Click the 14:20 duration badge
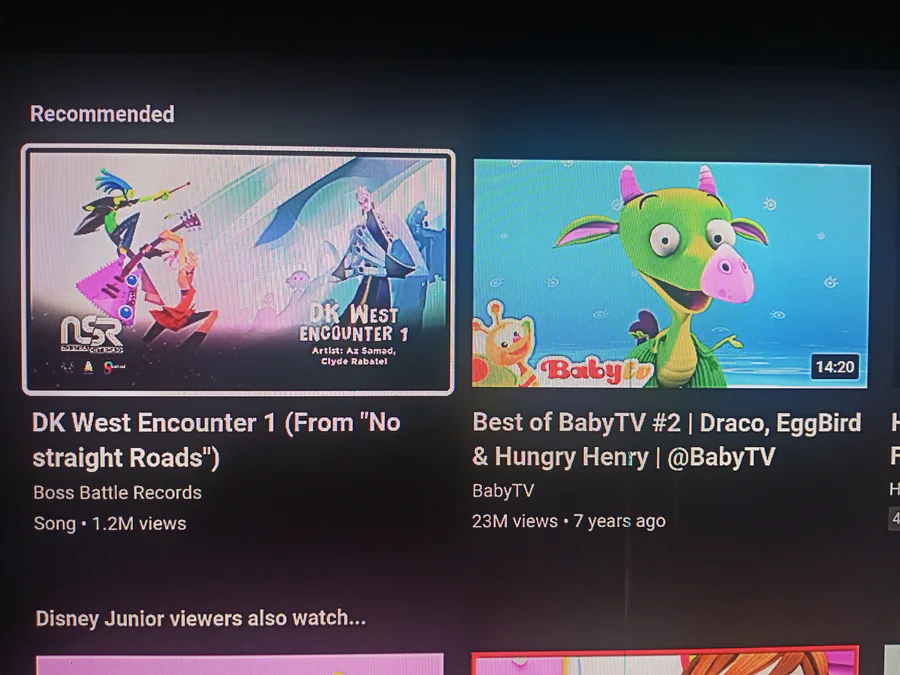 click(x=835, y=367)
